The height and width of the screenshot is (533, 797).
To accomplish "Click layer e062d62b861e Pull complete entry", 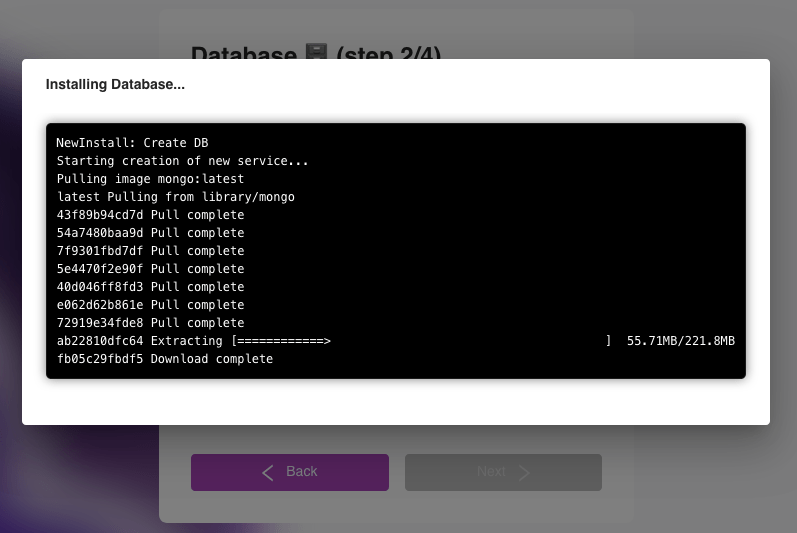I will (150, 305).
